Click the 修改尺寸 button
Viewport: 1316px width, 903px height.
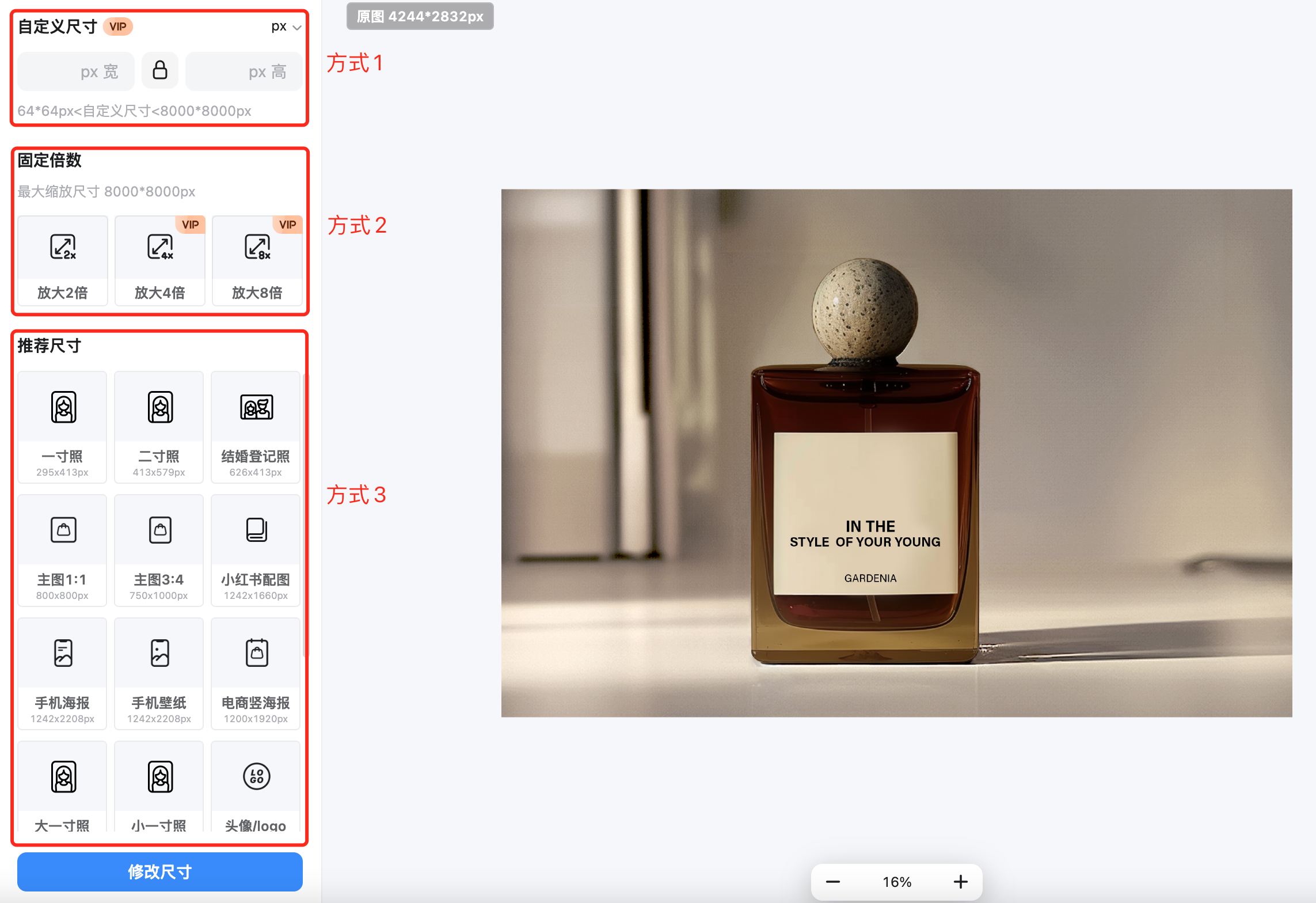pyautogui.click(x=160, y=871)
